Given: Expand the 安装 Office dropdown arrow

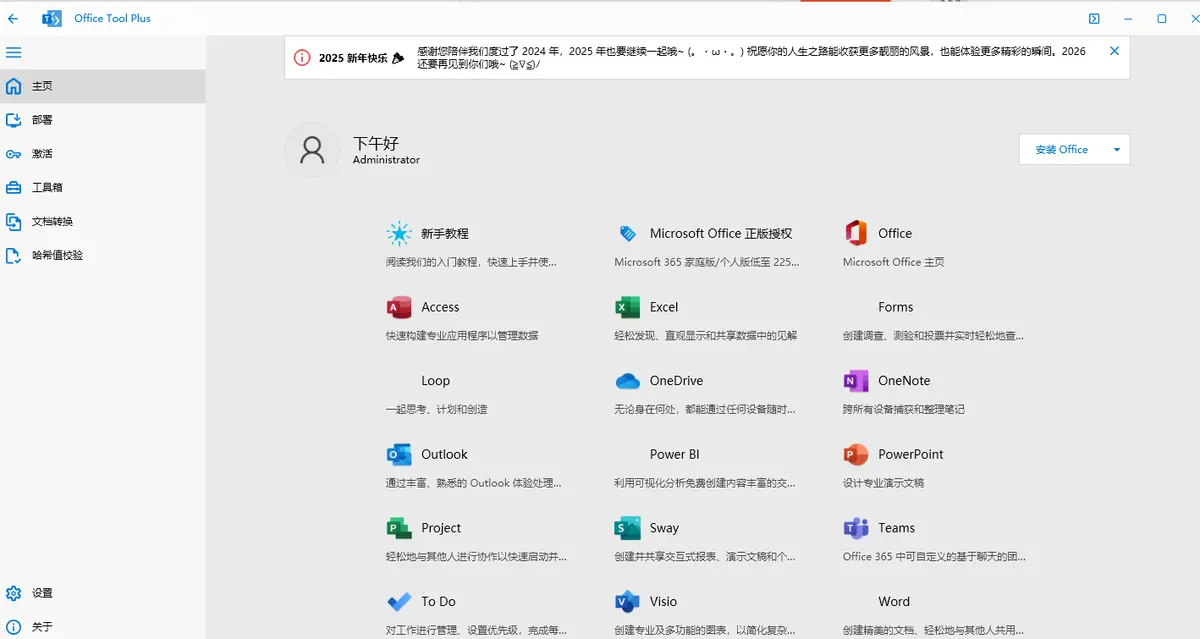Looking at the screenshot, I should (1117, 150).
